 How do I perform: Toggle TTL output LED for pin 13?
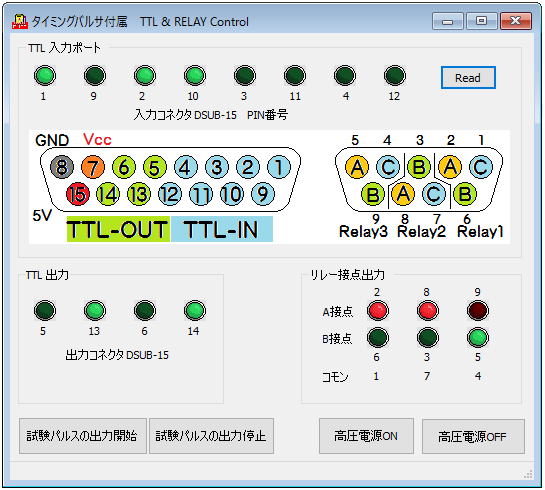click(x=95, y=310)
